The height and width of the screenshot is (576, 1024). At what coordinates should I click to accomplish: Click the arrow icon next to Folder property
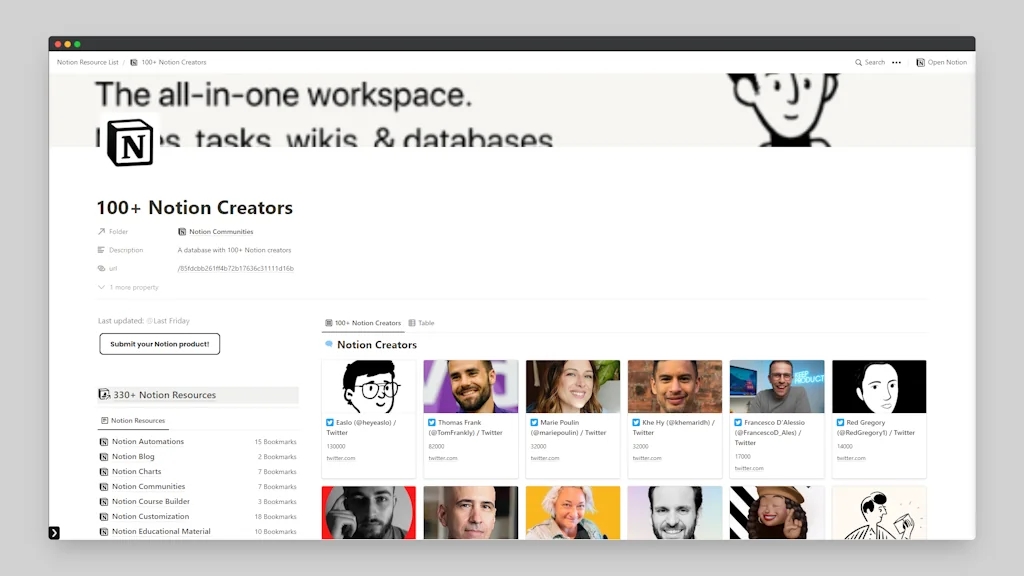coord(104,231)
